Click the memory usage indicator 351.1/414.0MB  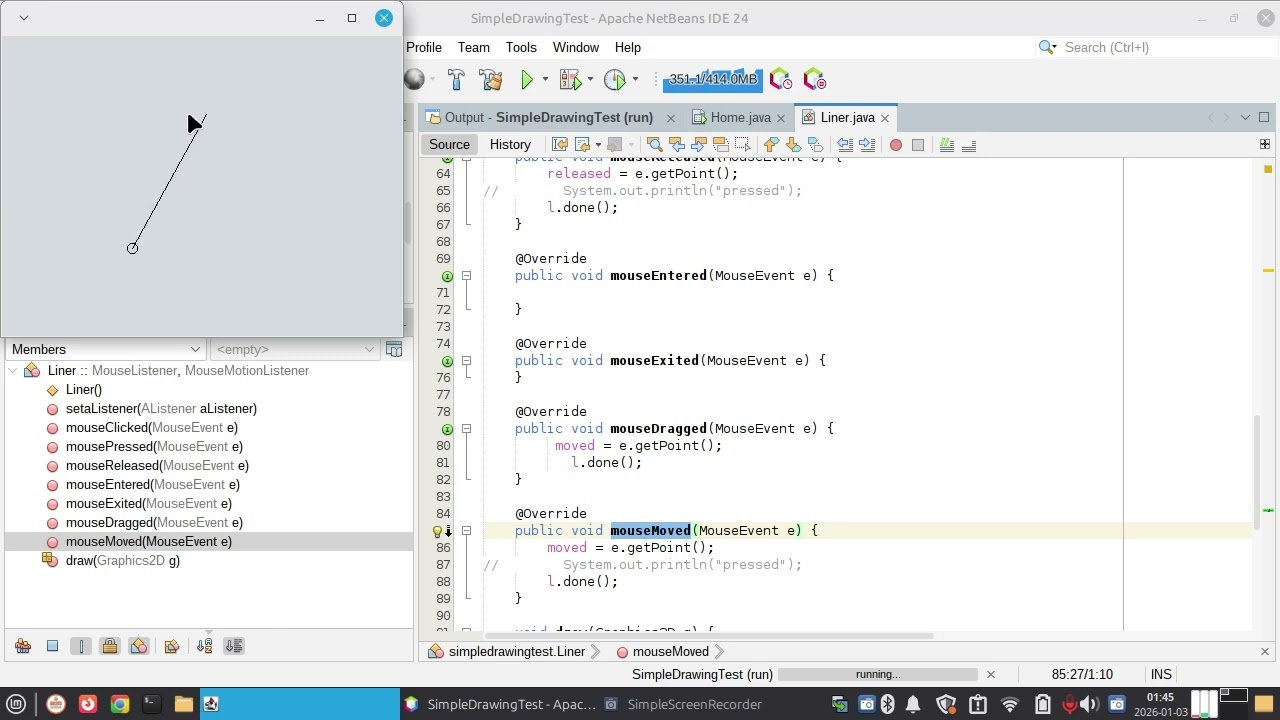713,80
